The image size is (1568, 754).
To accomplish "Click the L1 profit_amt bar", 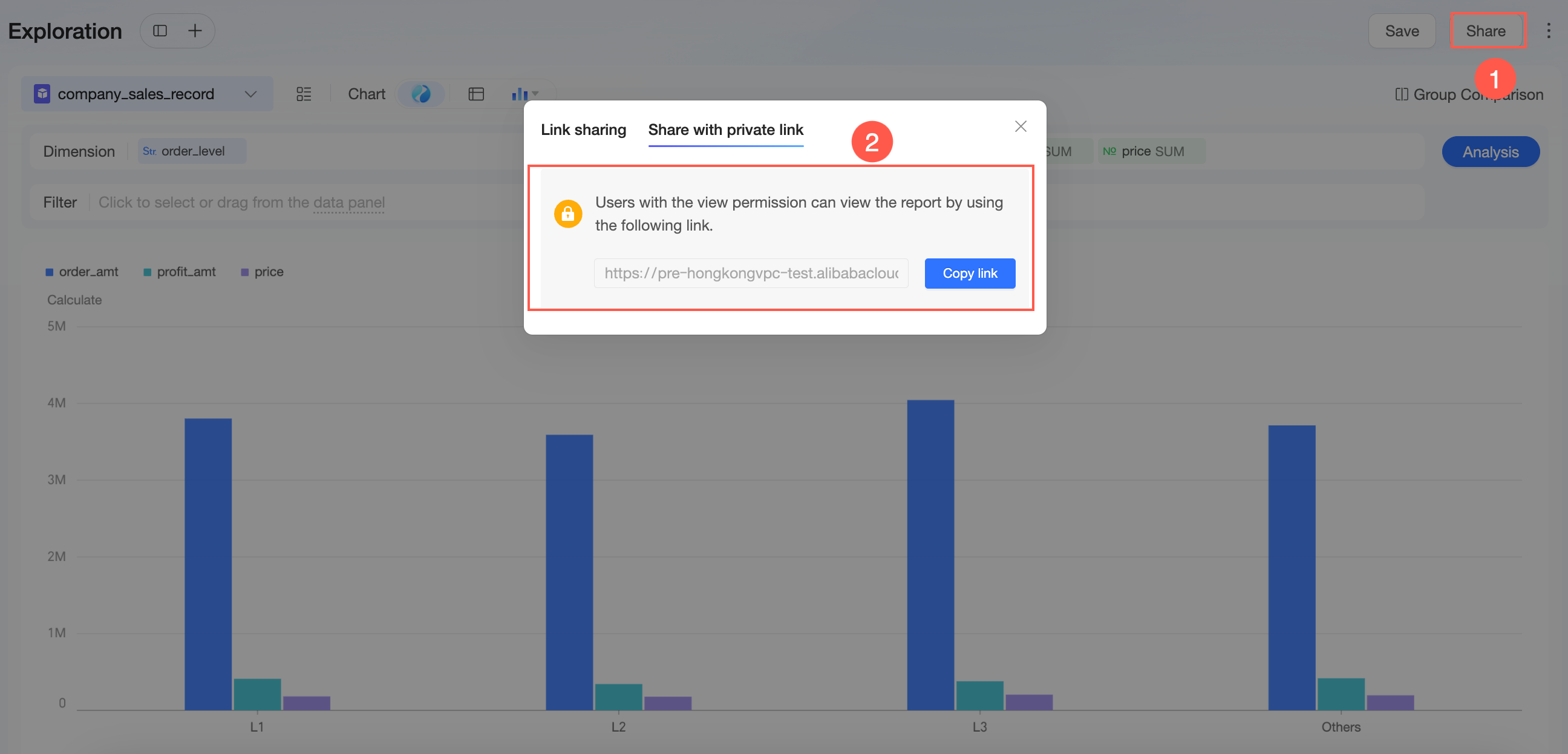I will [x=258, y=694].
